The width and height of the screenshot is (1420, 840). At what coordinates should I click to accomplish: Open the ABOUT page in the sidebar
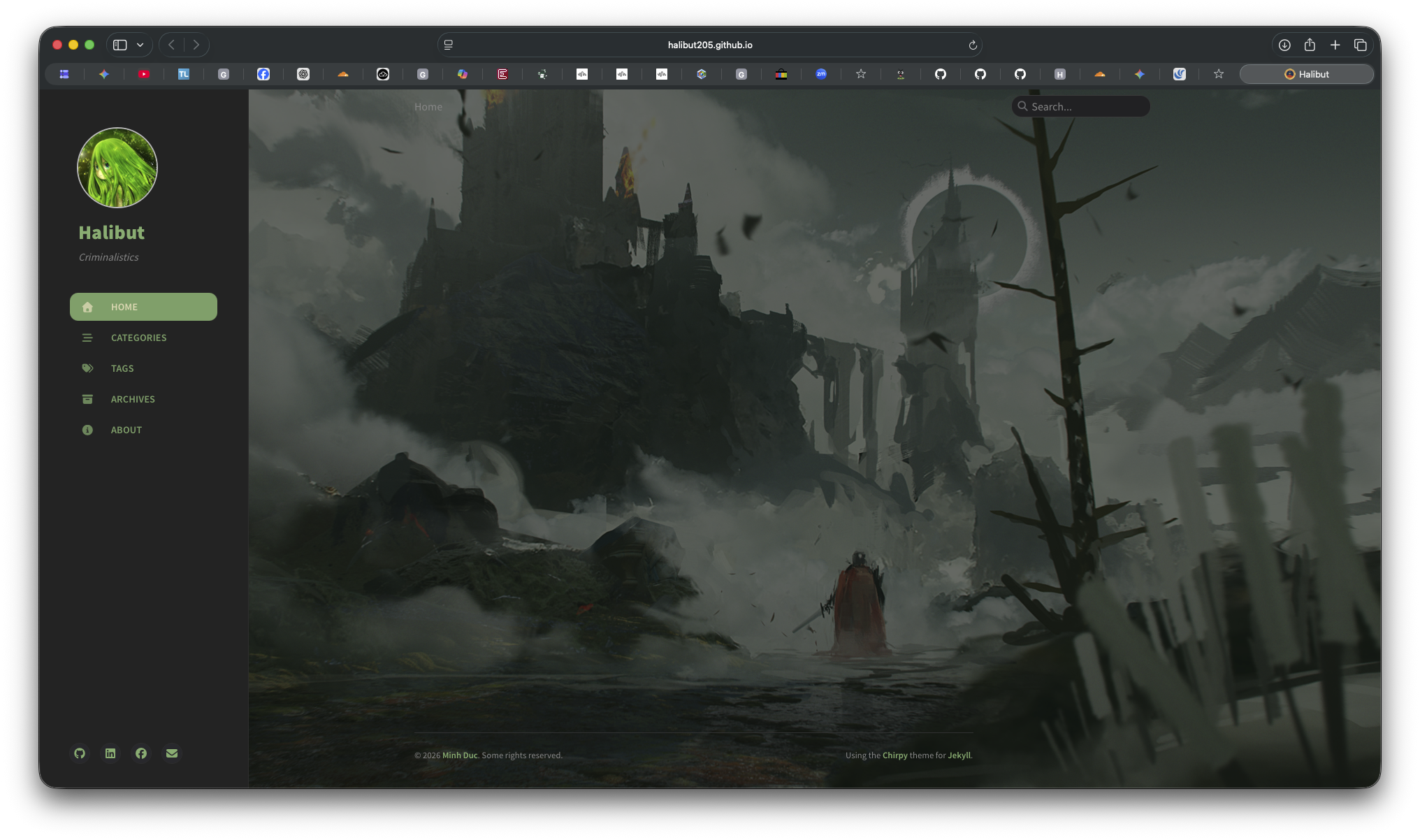143,430
